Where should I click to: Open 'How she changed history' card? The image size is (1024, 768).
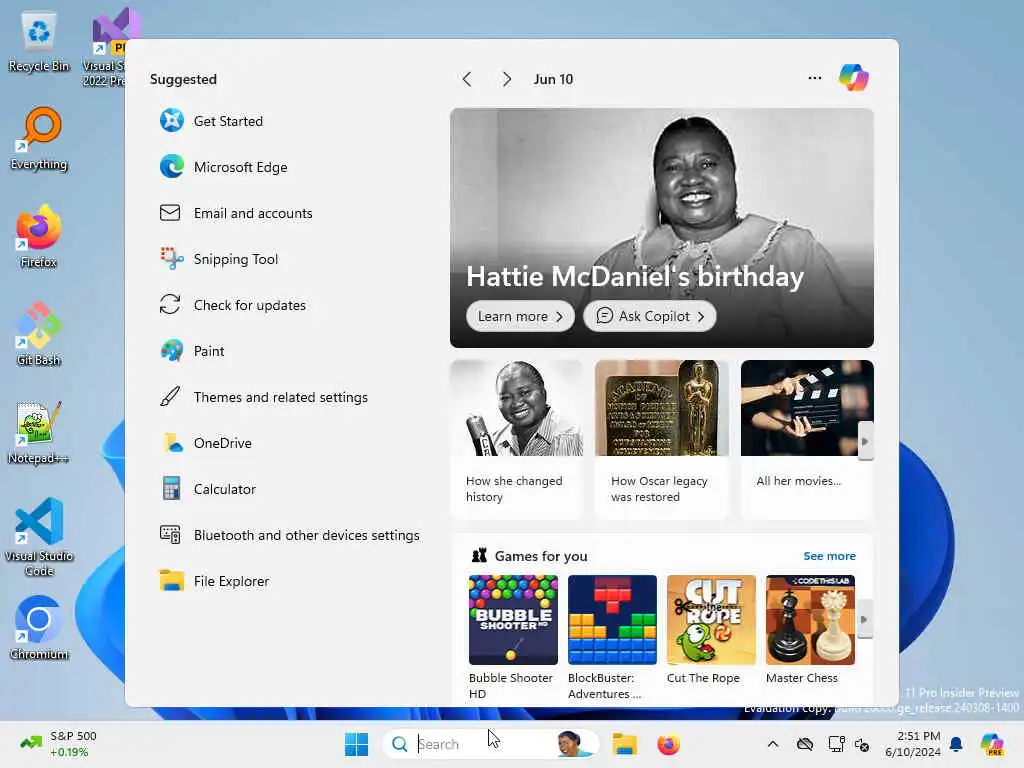click(x=517, y=440)
